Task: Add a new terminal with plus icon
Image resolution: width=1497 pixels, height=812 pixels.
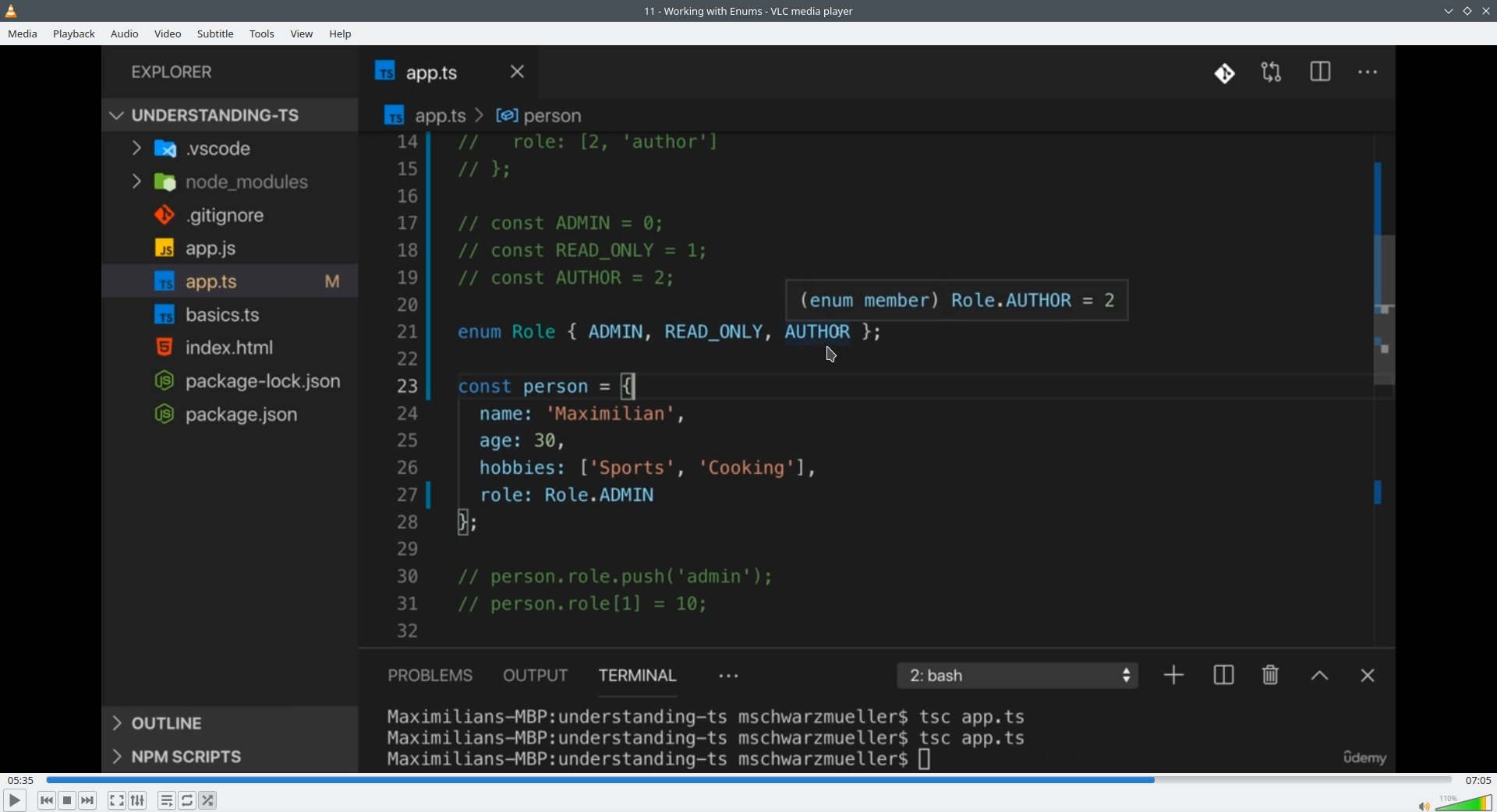Action: tap(1174, 675)
